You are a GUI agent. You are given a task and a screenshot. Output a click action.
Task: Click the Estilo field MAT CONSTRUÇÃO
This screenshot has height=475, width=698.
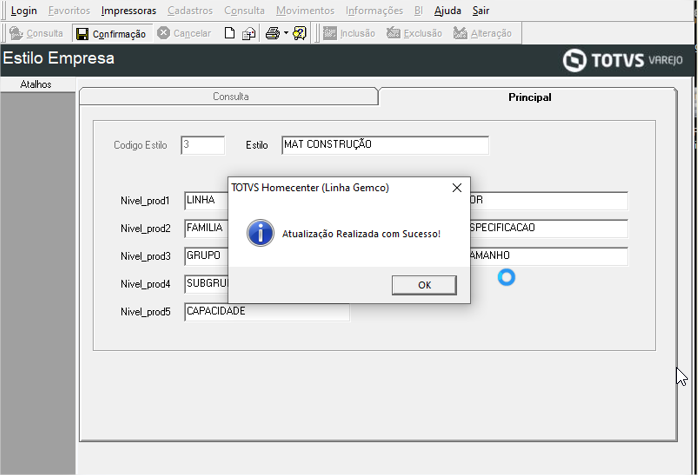click(385, 145)
